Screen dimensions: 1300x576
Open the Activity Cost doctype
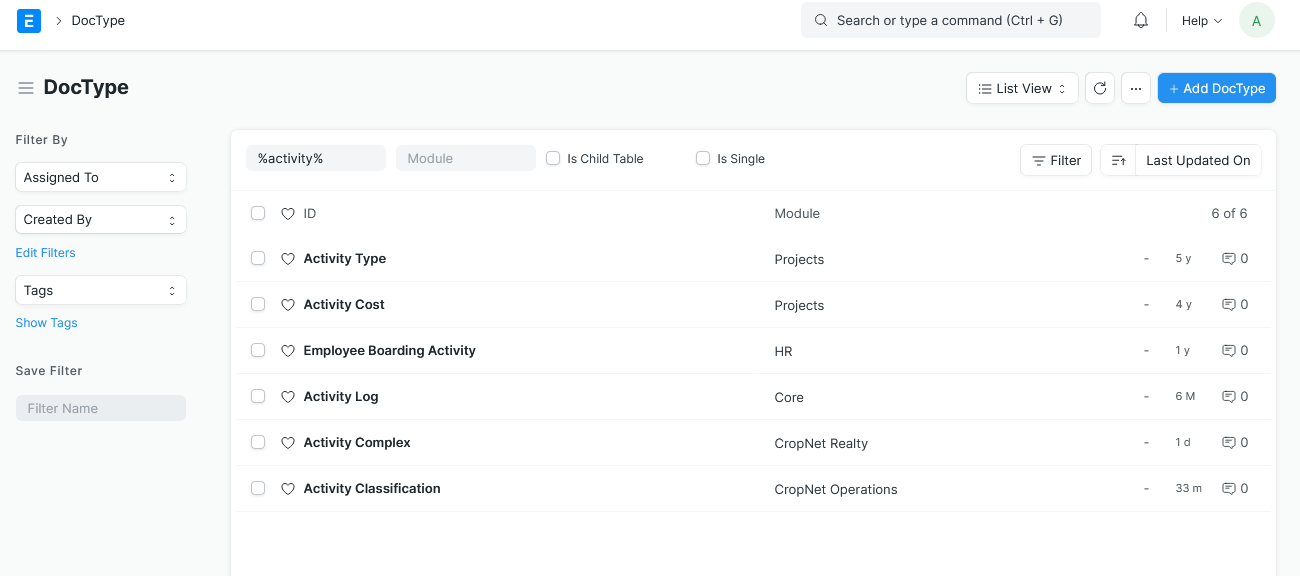pos(344,304)
